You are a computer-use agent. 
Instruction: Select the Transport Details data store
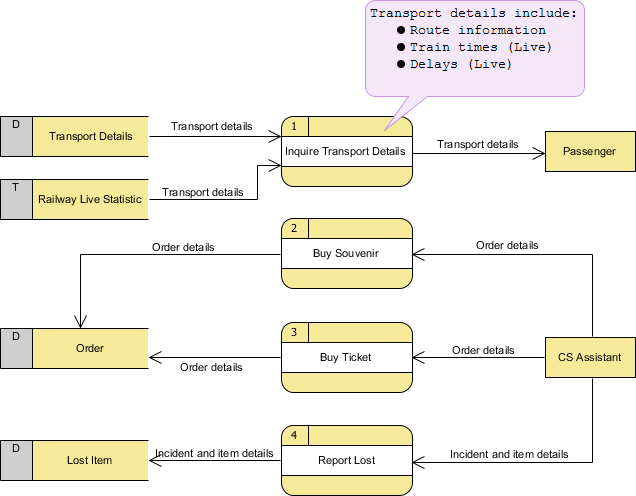[90, 137]
